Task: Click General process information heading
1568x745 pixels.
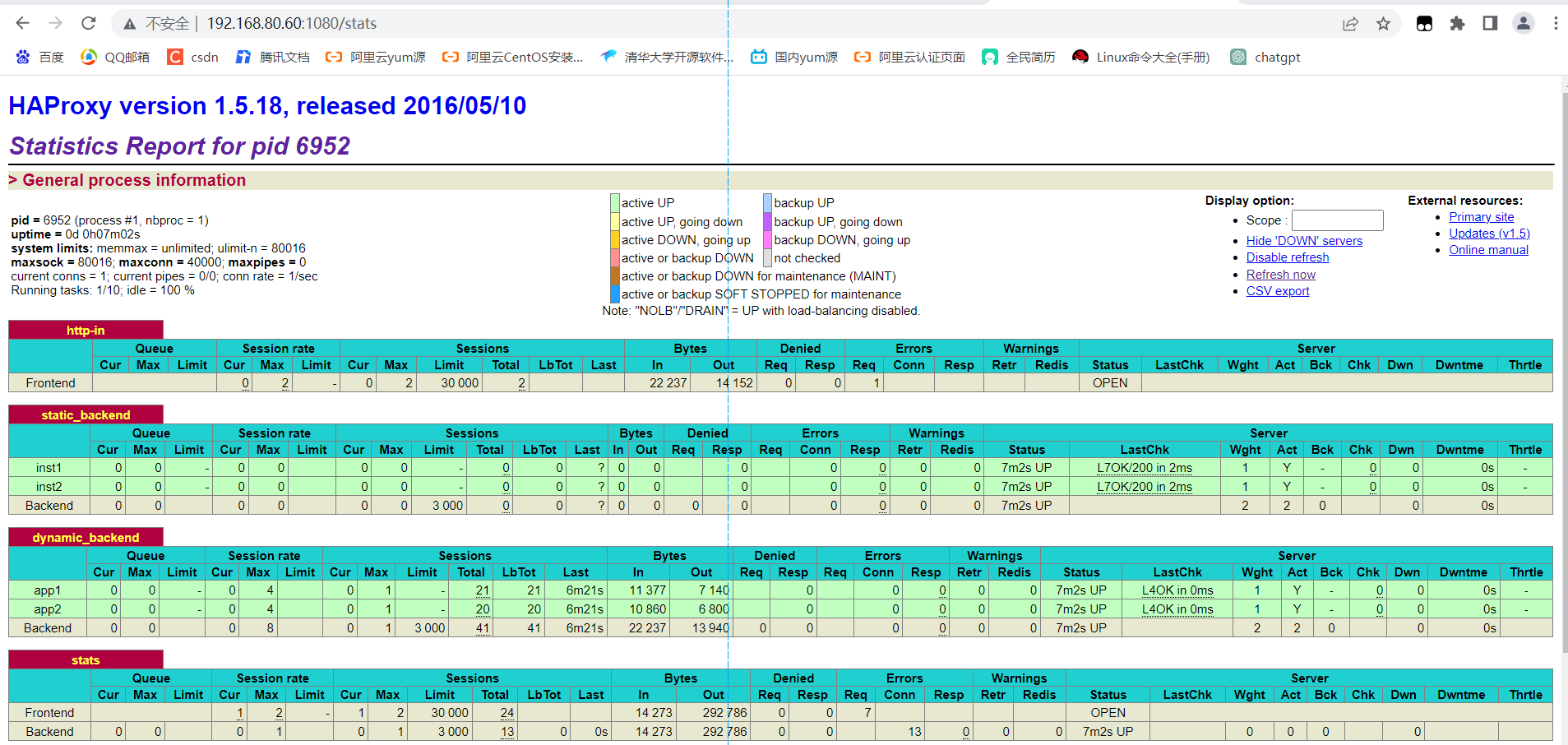Action: point(134,180)
